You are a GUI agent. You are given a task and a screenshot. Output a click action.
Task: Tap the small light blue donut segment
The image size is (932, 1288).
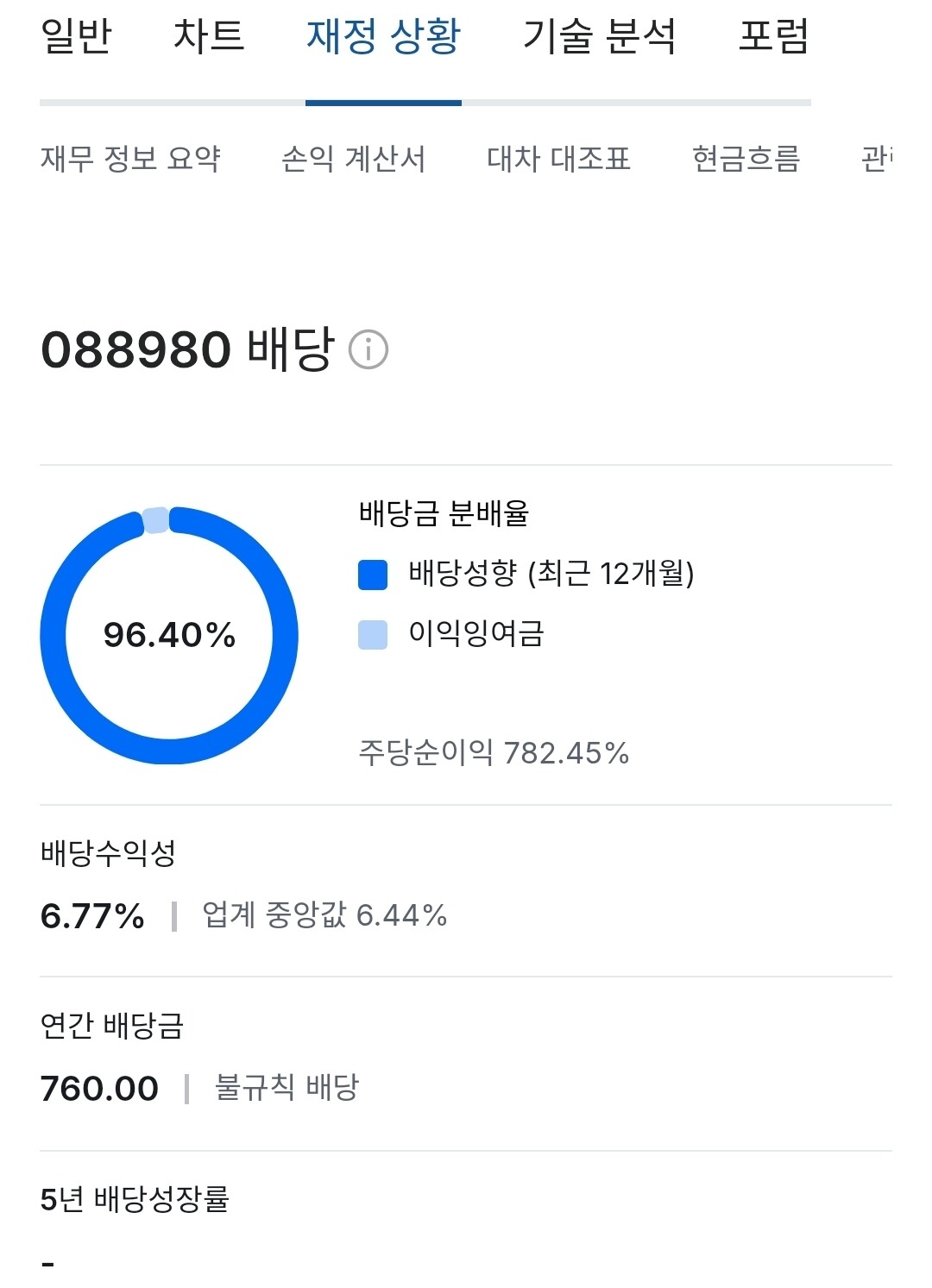155,520
